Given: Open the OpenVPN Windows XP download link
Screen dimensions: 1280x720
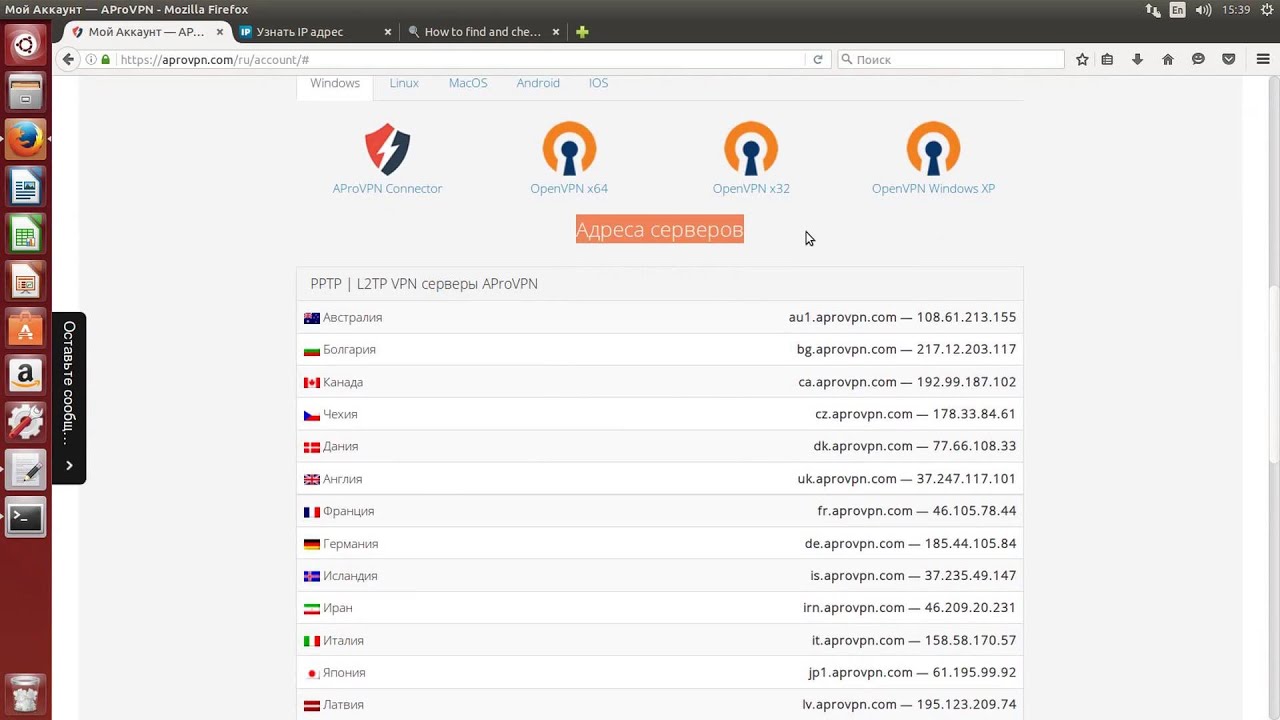Looking at the screenshot, I should coord(933,188).
